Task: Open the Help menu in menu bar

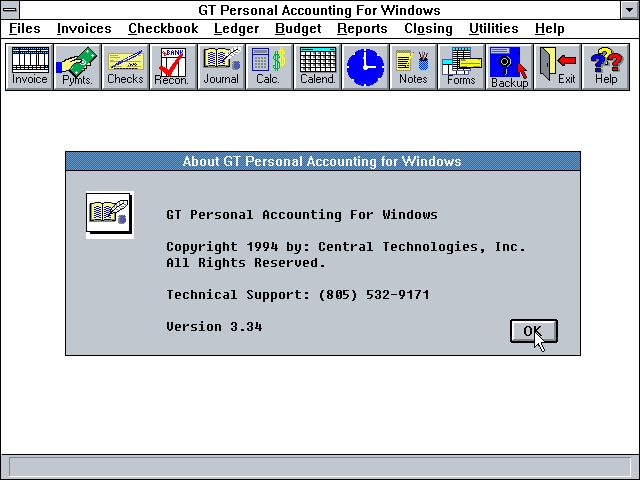Action: click(x=550, y=29)
